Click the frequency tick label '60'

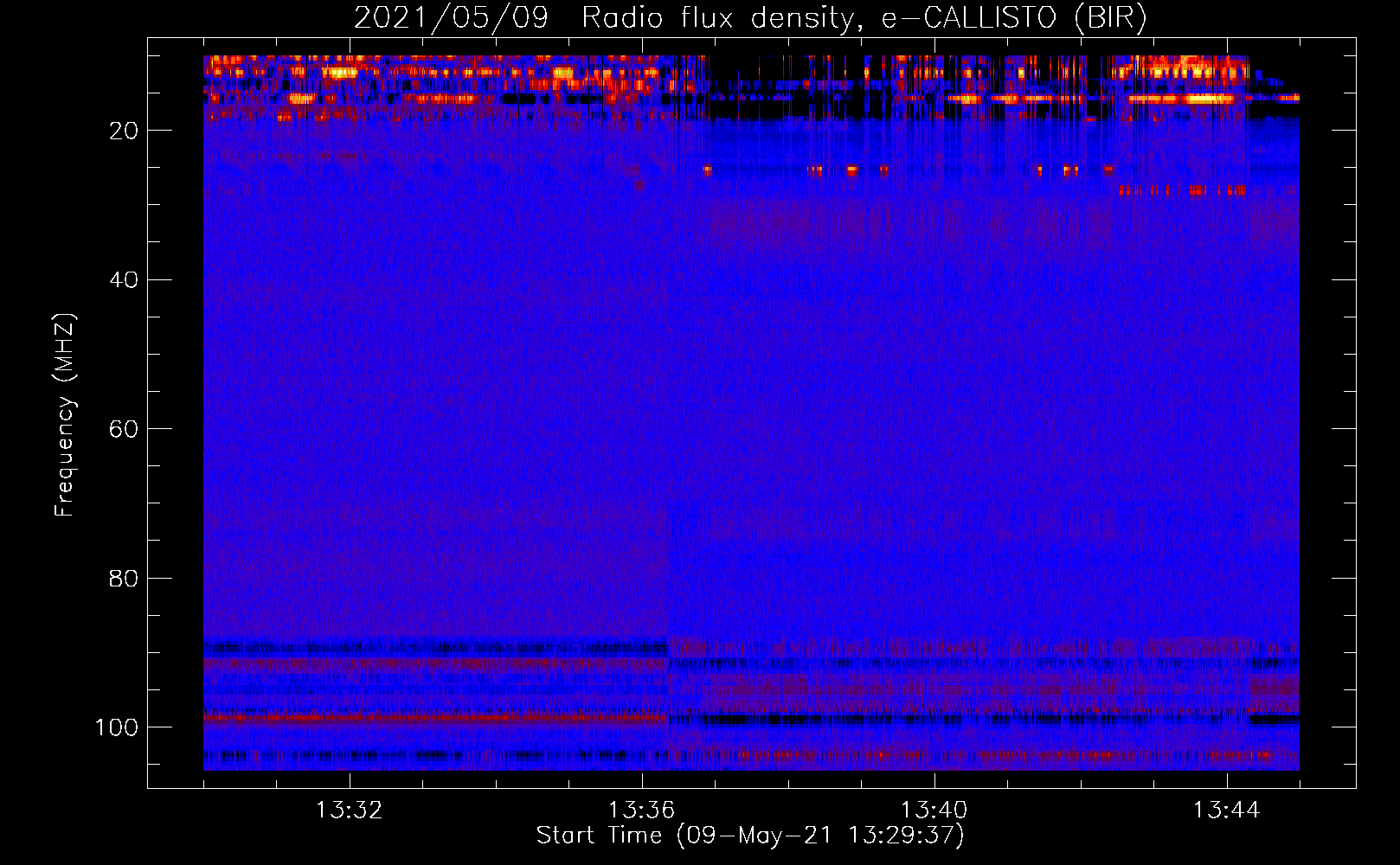124,429
